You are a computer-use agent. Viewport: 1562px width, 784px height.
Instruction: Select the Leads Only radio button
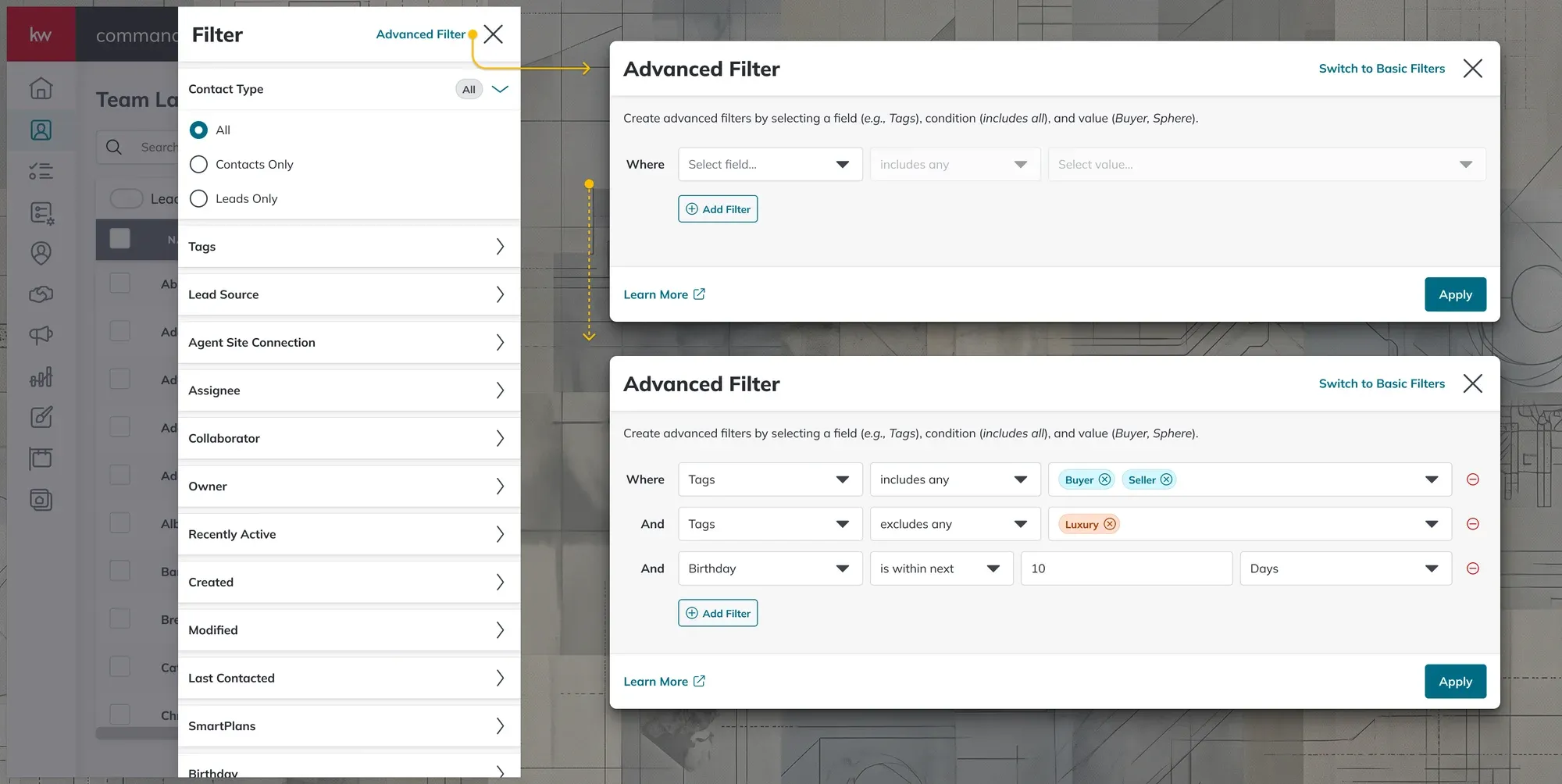pyautogui.click(x=198, y=198)
